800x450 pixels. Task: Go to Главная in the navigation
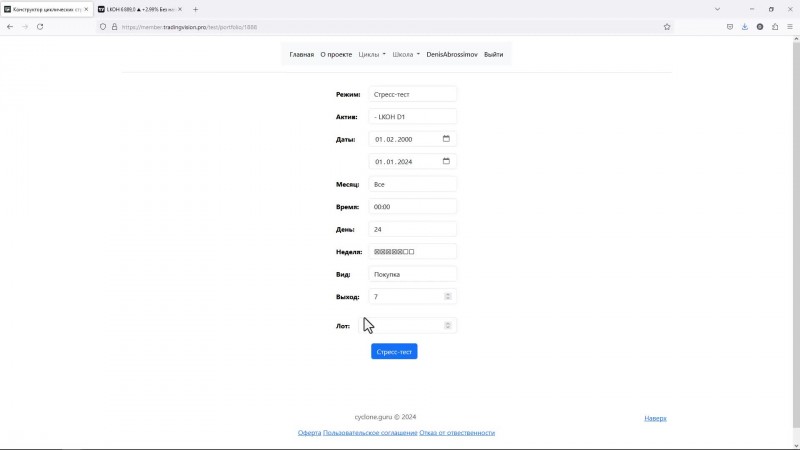coord(302,54)
